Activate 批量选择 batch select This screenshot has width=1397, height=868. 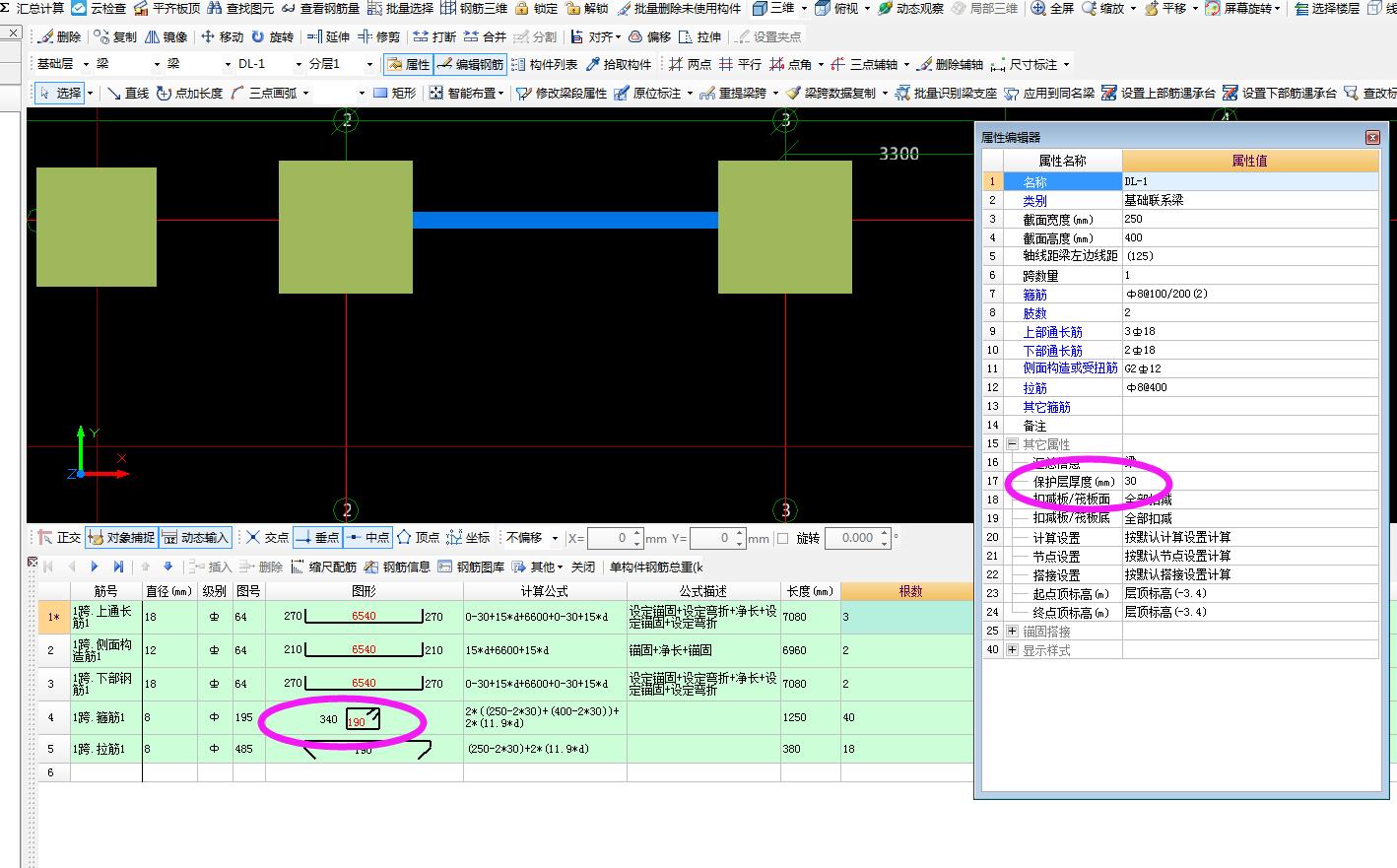(x=400, y=8)
